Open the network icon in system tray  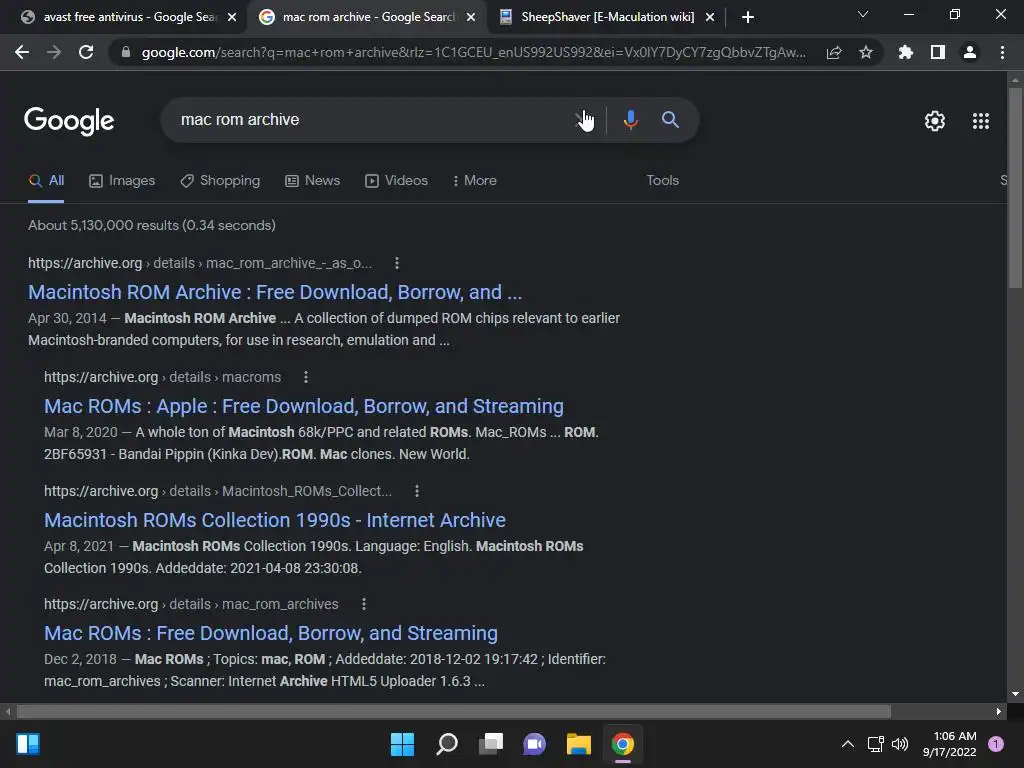coord(875,744)
